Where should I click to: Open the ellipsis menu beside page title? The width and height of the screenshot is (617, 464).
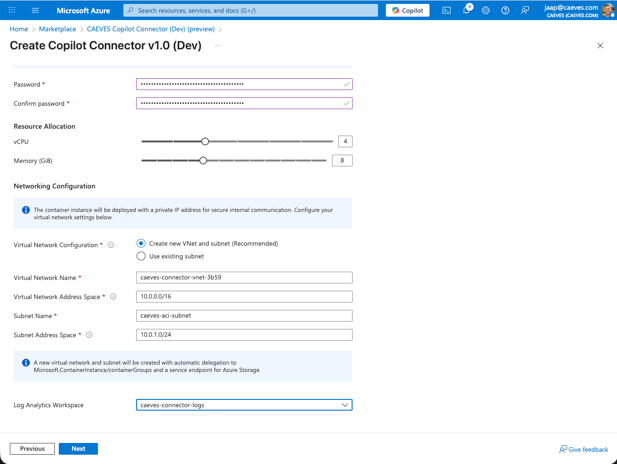tap(217, 46)
